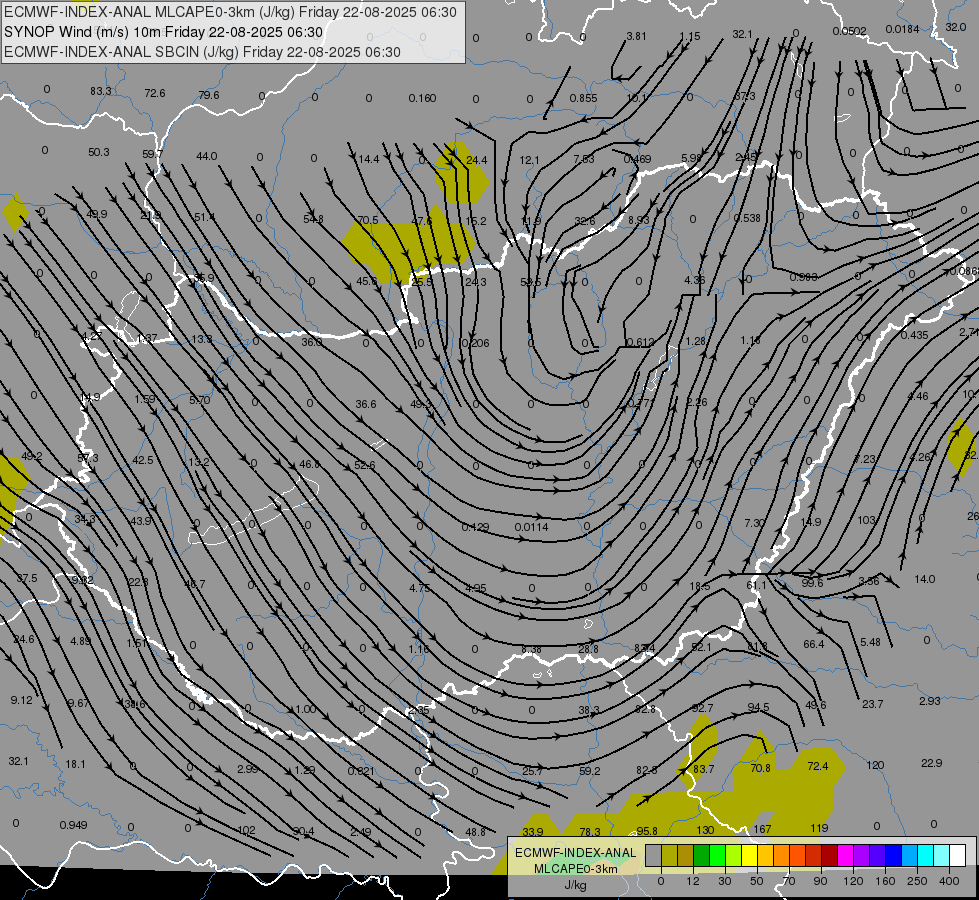This screenshot has width=979, height=900.
Task: Click the map value 0.949
Action: (x=74, y=825)
